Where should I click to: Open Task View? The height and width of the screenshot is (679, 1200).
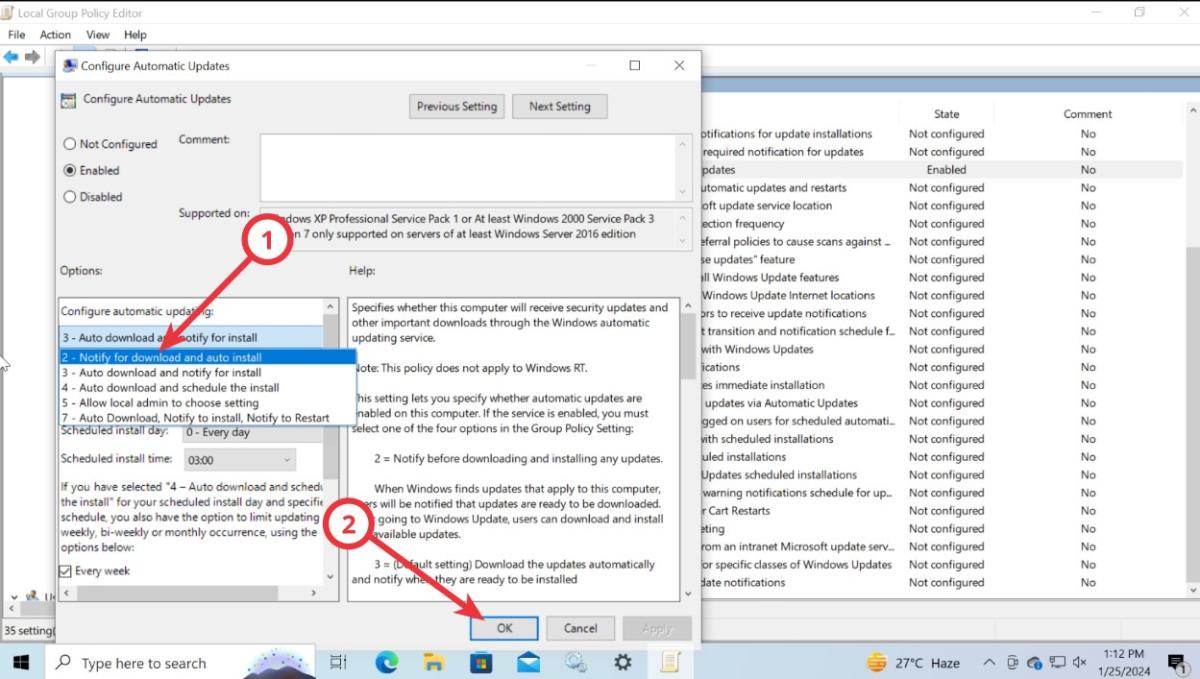click(x=338, y=662)
